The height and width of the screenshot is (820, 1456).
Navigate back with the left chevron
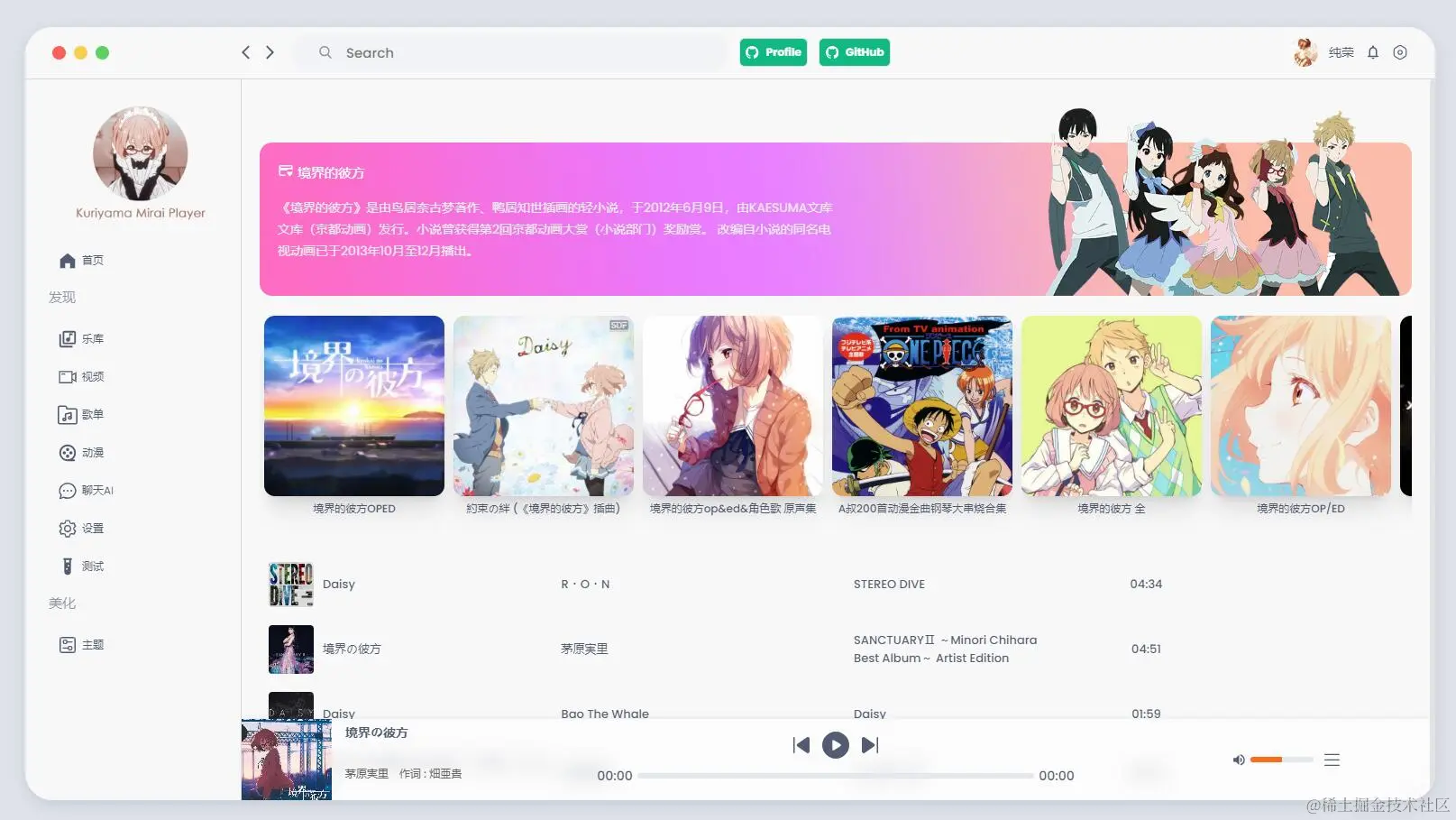click(x=245, y=52)
